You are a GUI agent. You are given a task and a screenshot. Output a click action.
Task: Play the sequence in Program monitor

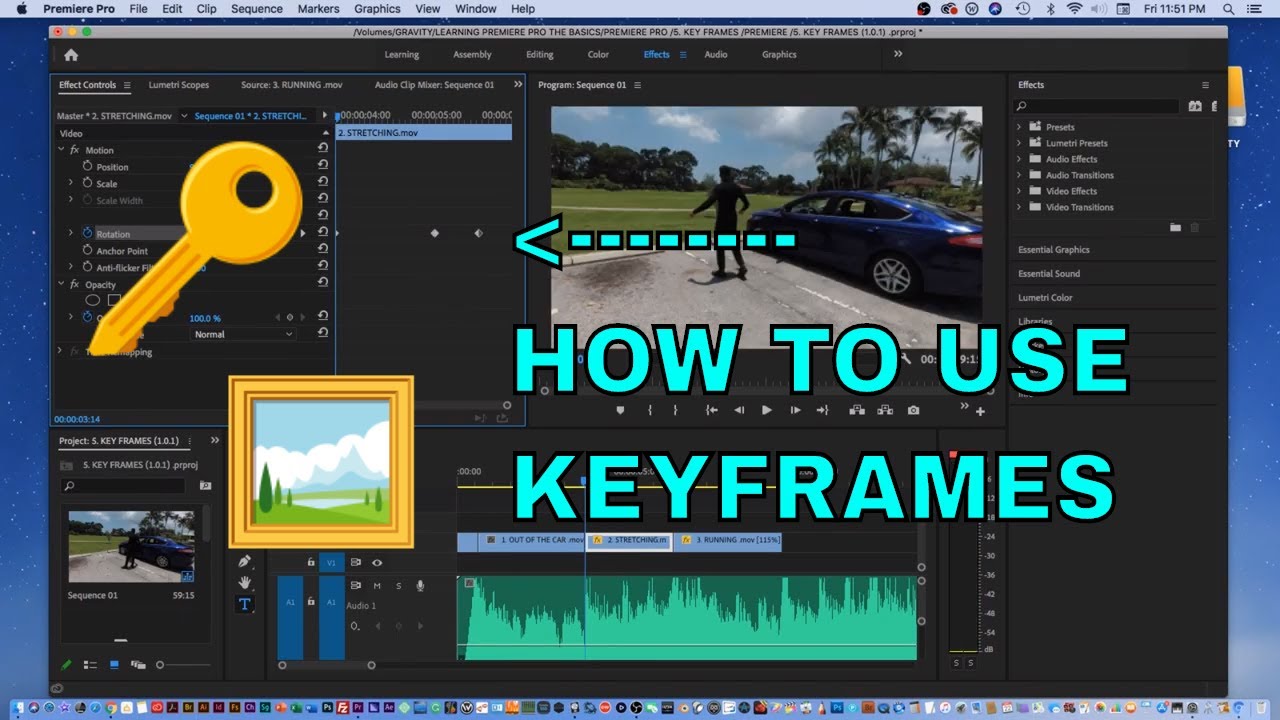767,410
